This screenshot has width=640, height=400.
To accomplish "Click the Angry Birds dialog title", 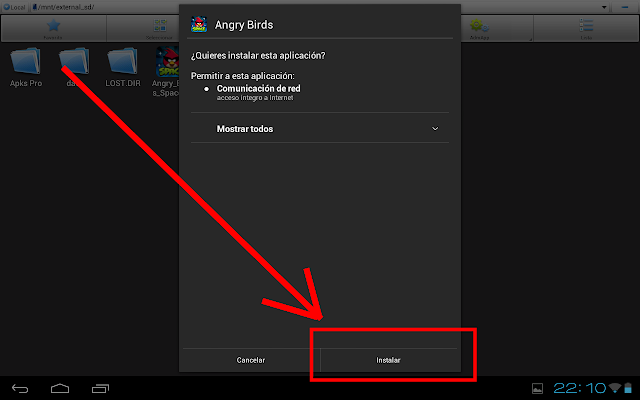I will (244, 25).
